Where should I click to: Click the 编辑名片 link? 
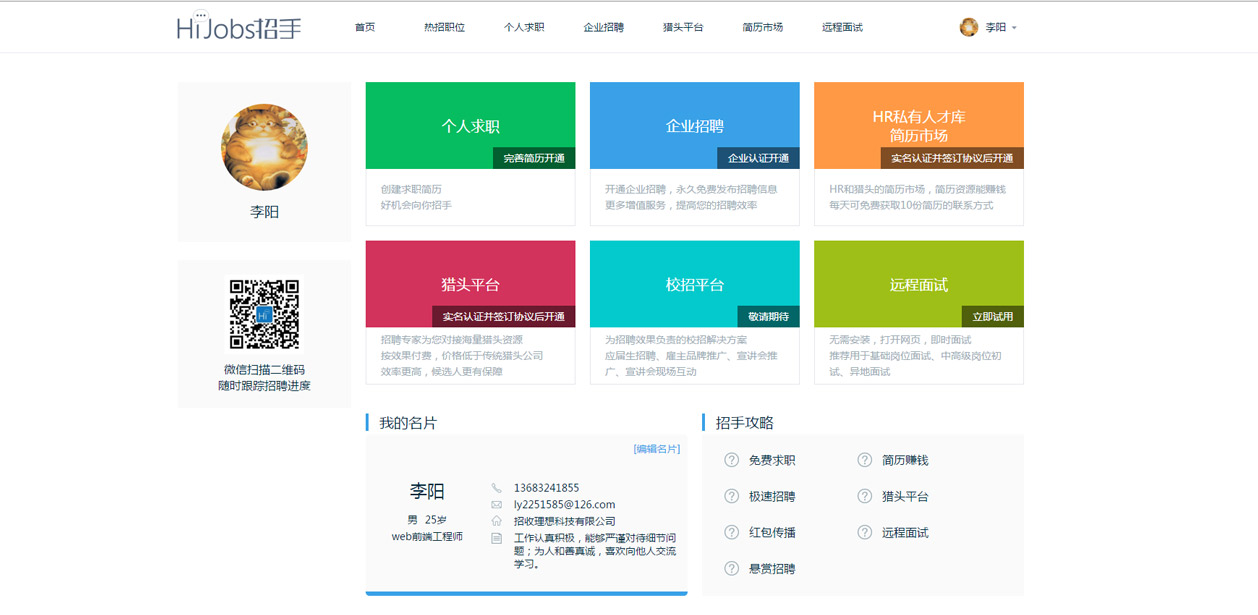coord(655,448)
